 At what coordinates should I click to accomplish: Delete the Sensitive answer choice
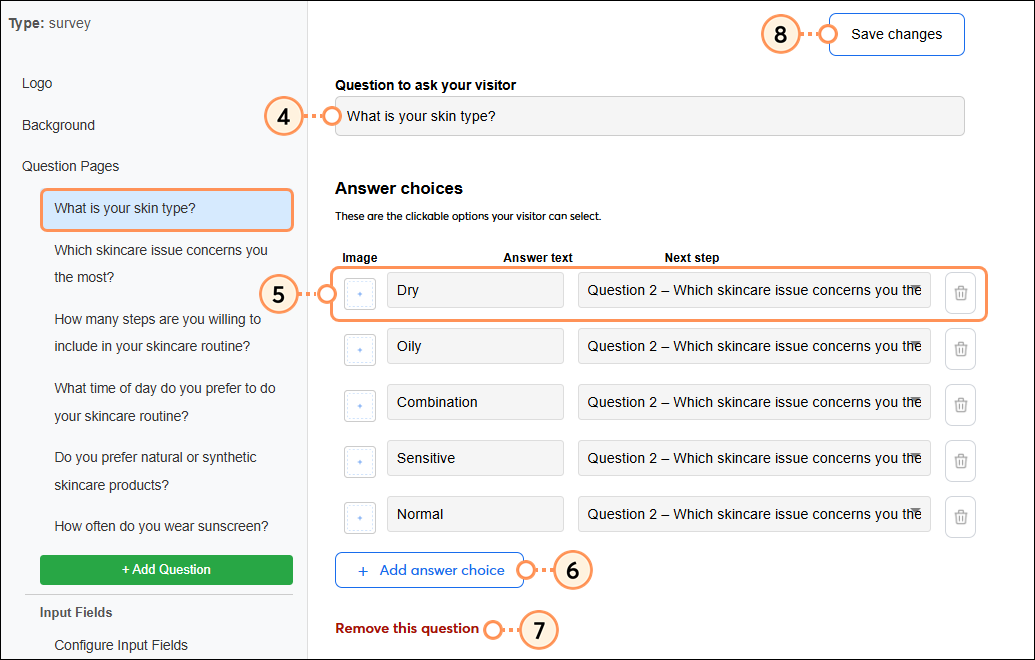point(960,461)
